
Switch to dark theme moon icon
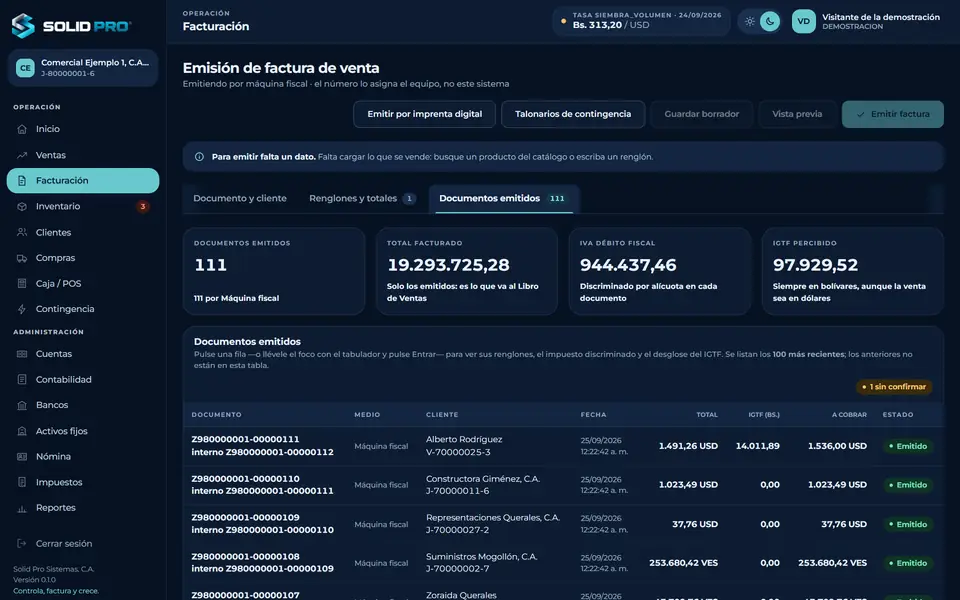point(770,21)
